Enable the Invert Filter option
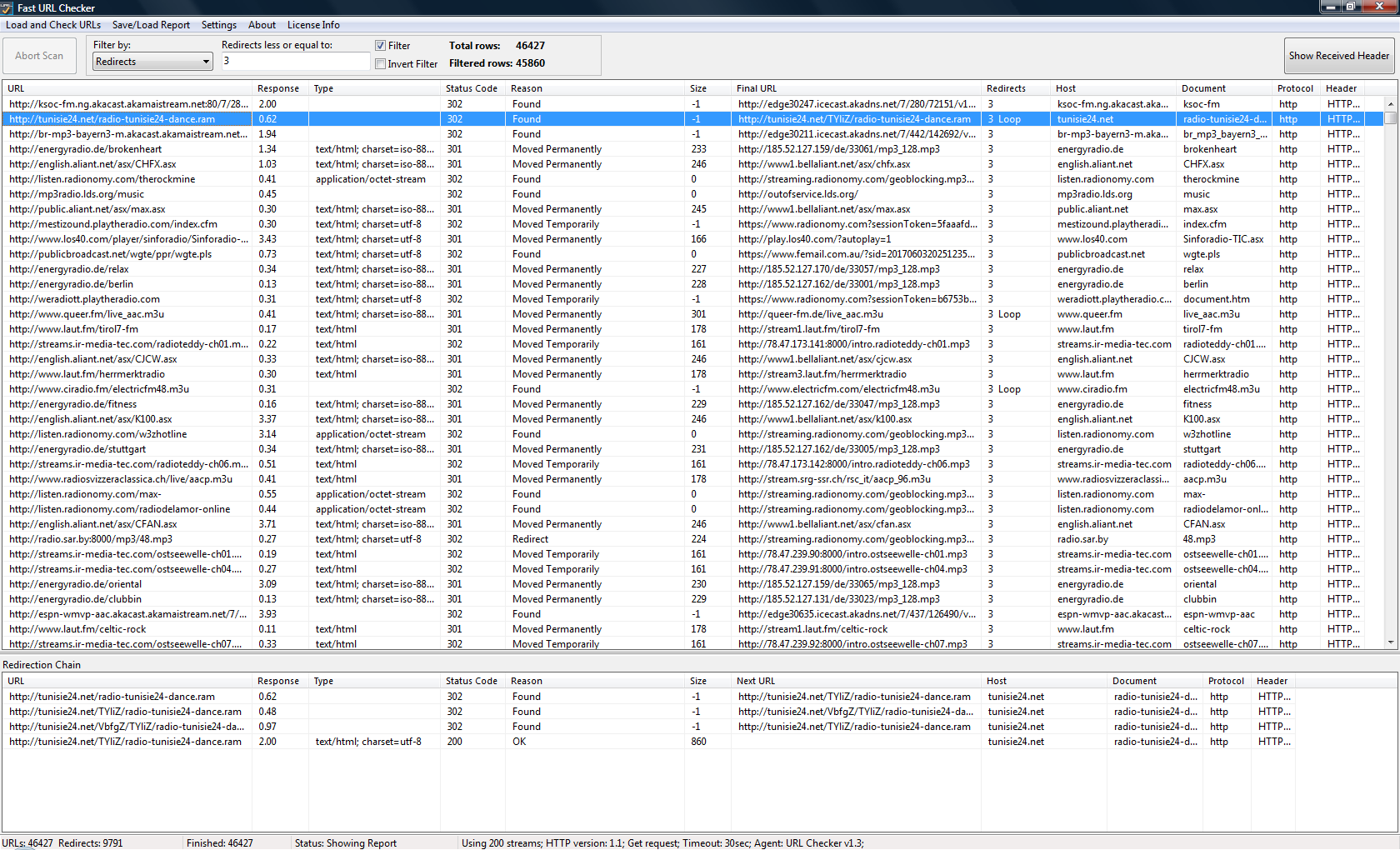This screenshot has height=850, width=1400. pyautogui.click(x=381, y=63)
